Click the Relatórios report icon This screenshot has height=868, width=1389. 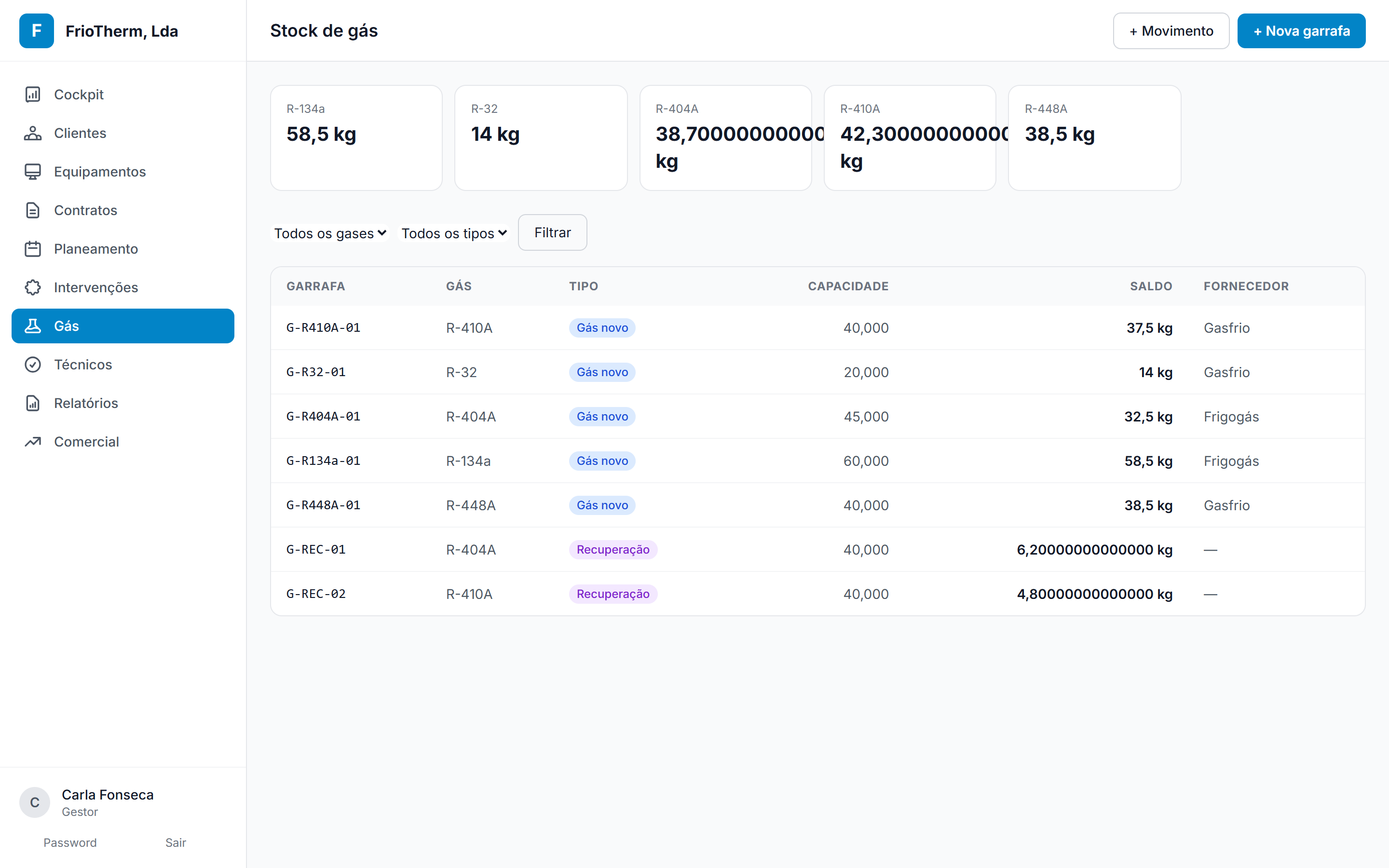pos(33,403)
